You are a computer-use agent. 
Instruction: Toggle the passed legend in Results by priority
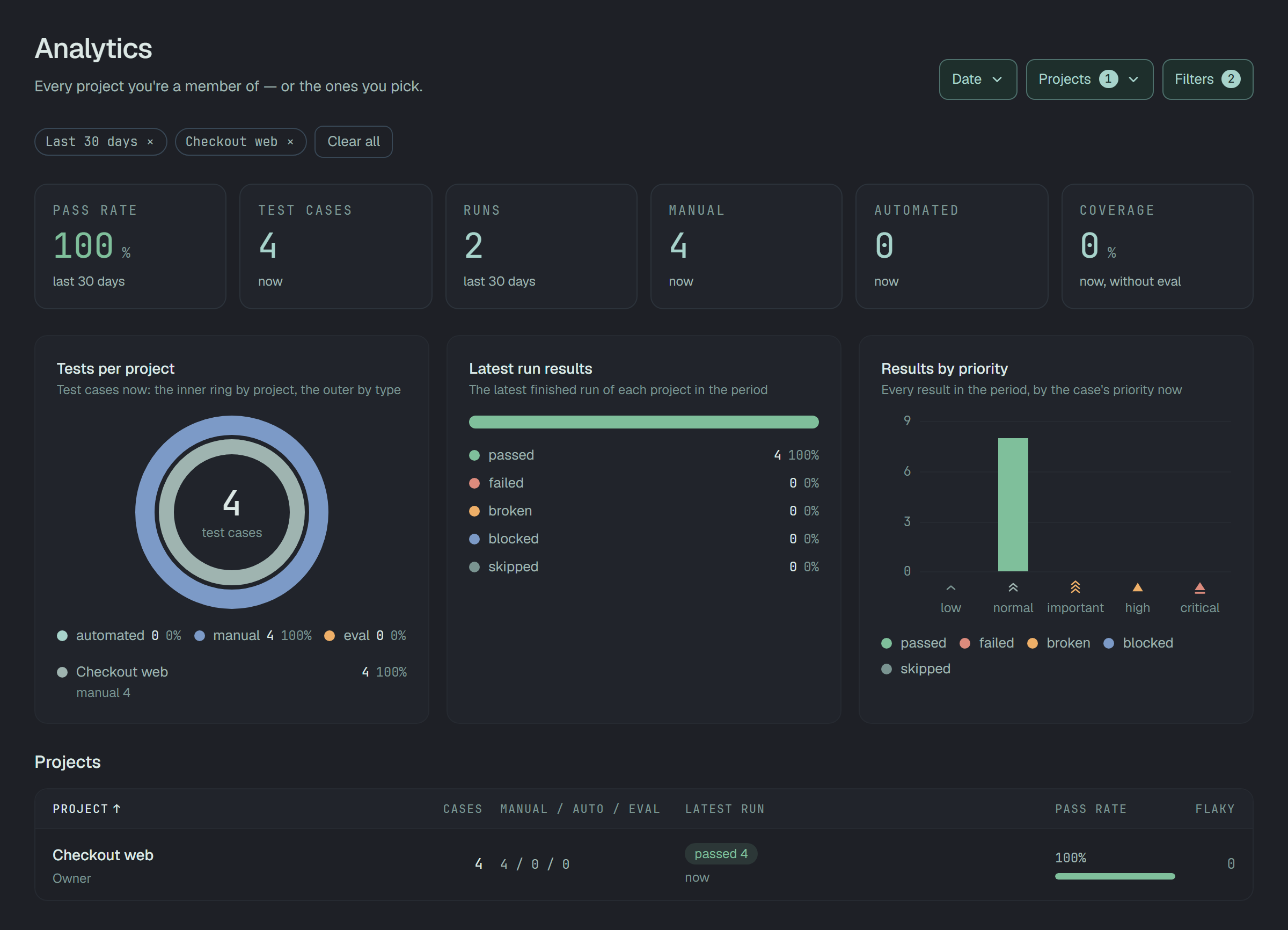pos(913,643)
